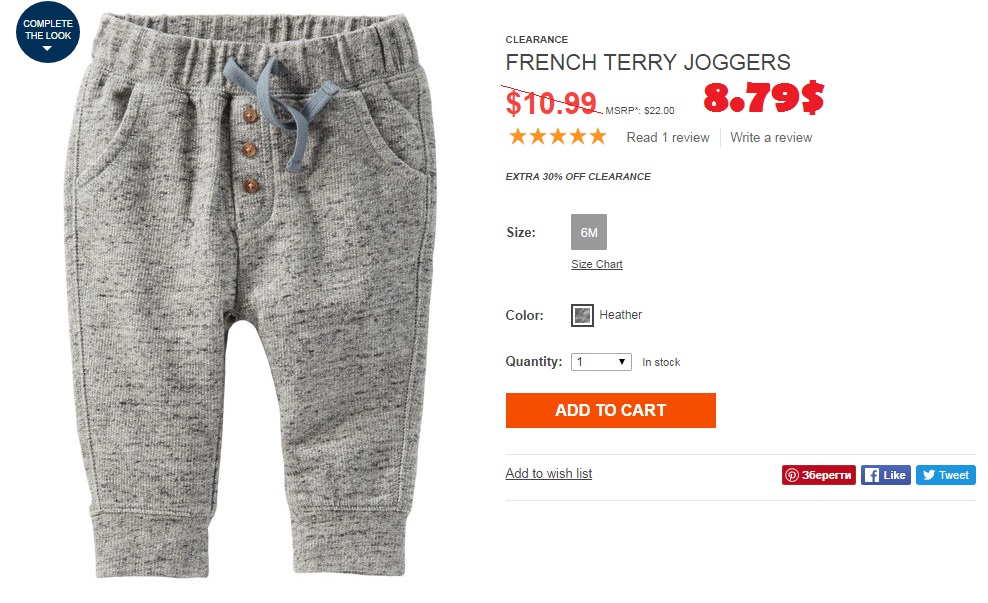
Task: Select the 6M size option
Action: (589, 232)
